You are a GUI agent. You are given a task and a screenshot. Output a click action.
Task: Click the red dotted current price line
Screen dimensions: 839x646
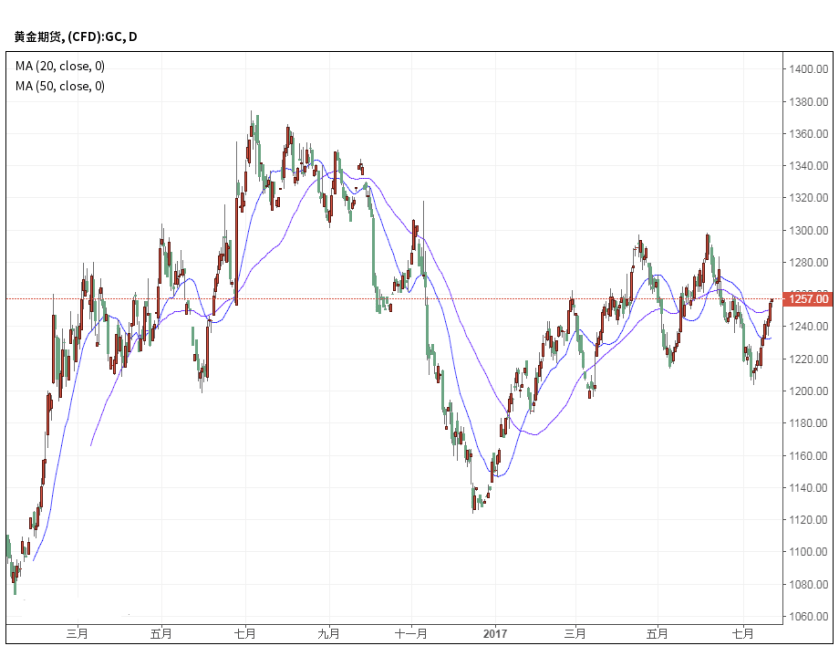coord(400,298)
